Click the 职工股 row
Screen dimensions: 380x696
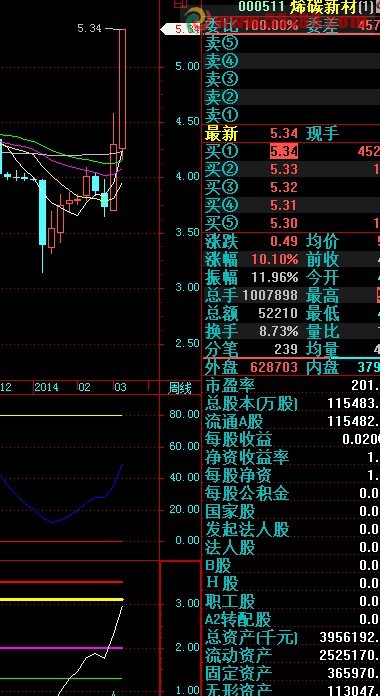291,601
